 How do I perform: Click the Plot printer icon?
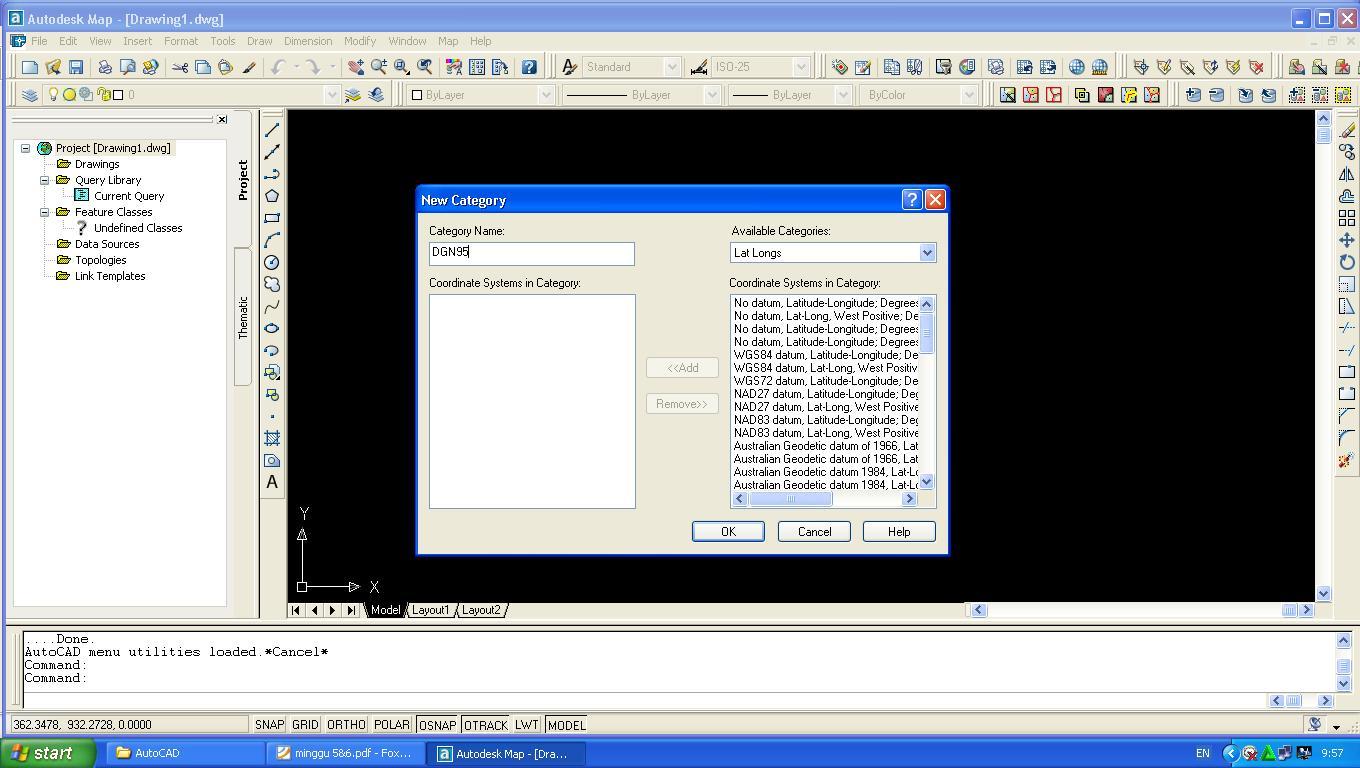pos(104,67)
